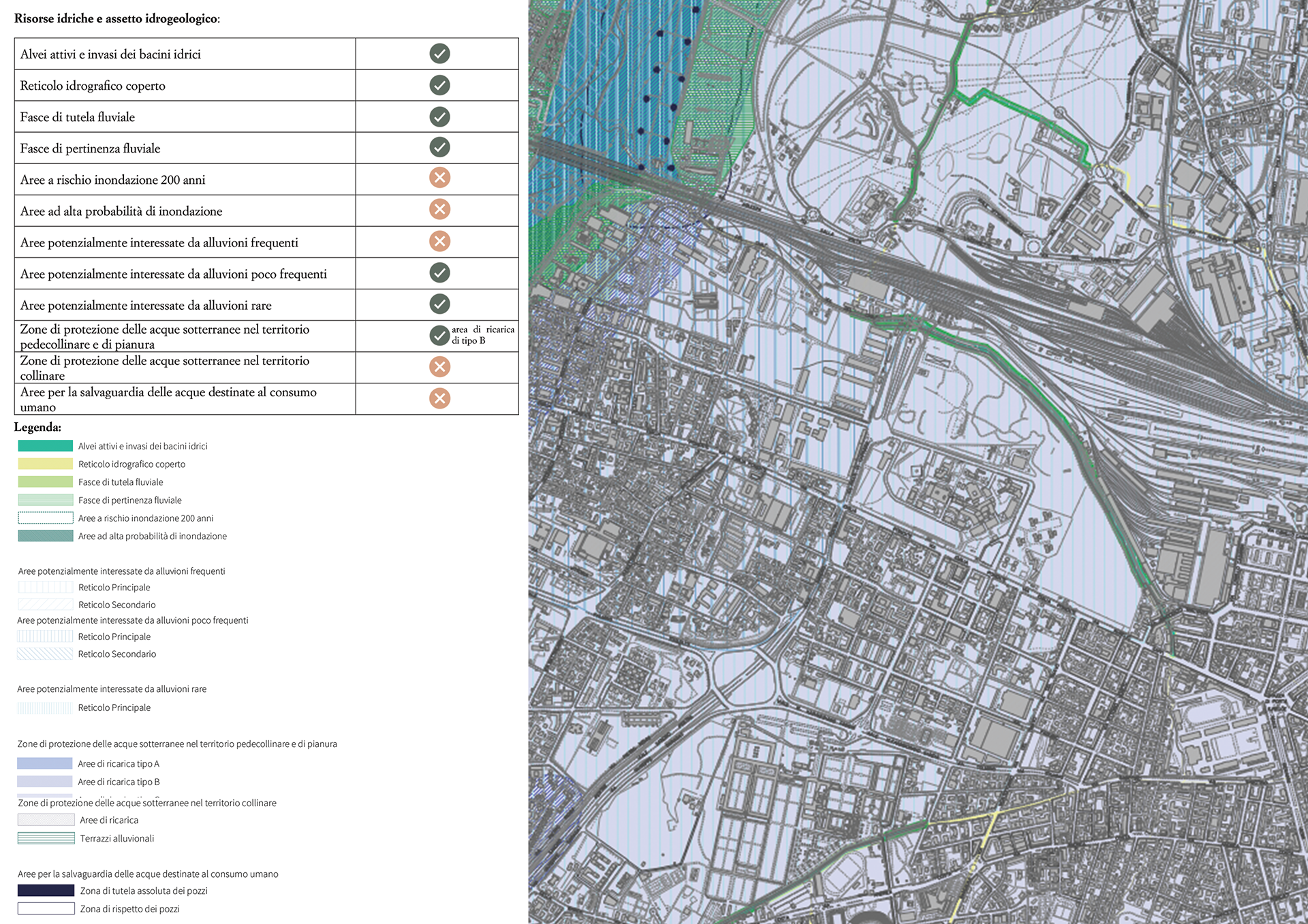
Task: Click check icon beside Fasce di tutela fluviale
Action: 439,116
